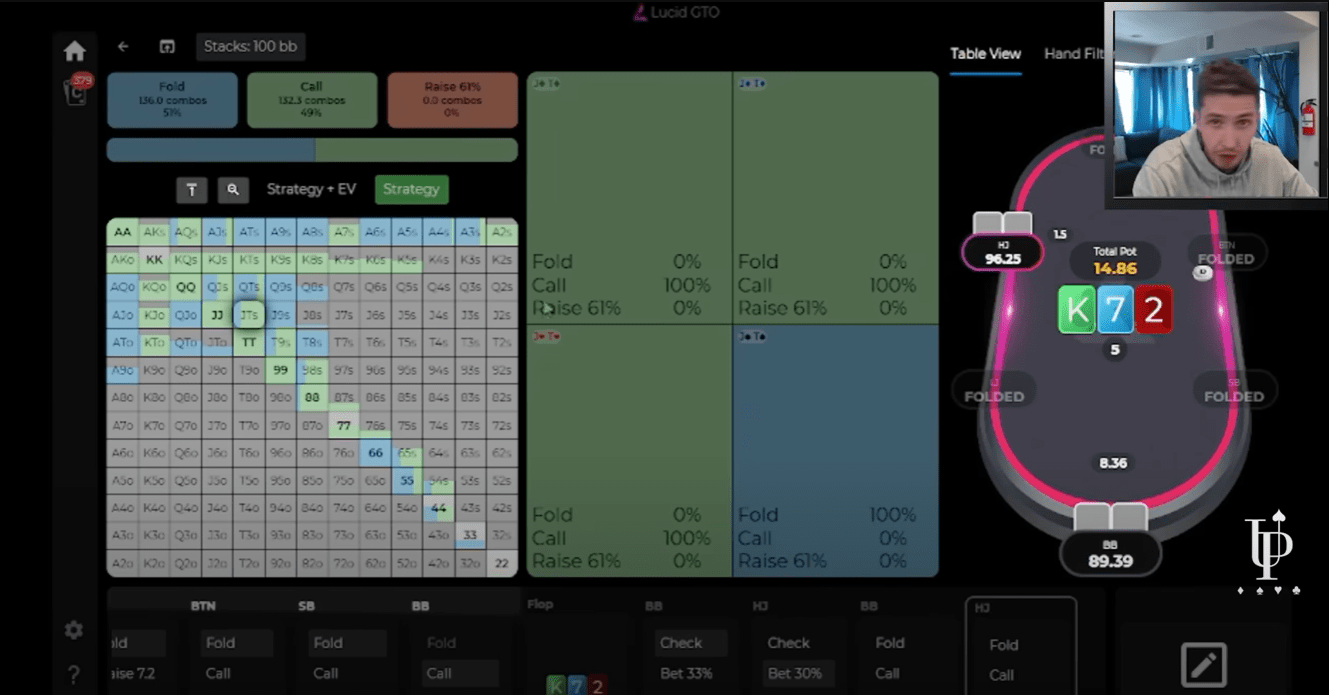Click the Raise 61% action box

[452, 100]
